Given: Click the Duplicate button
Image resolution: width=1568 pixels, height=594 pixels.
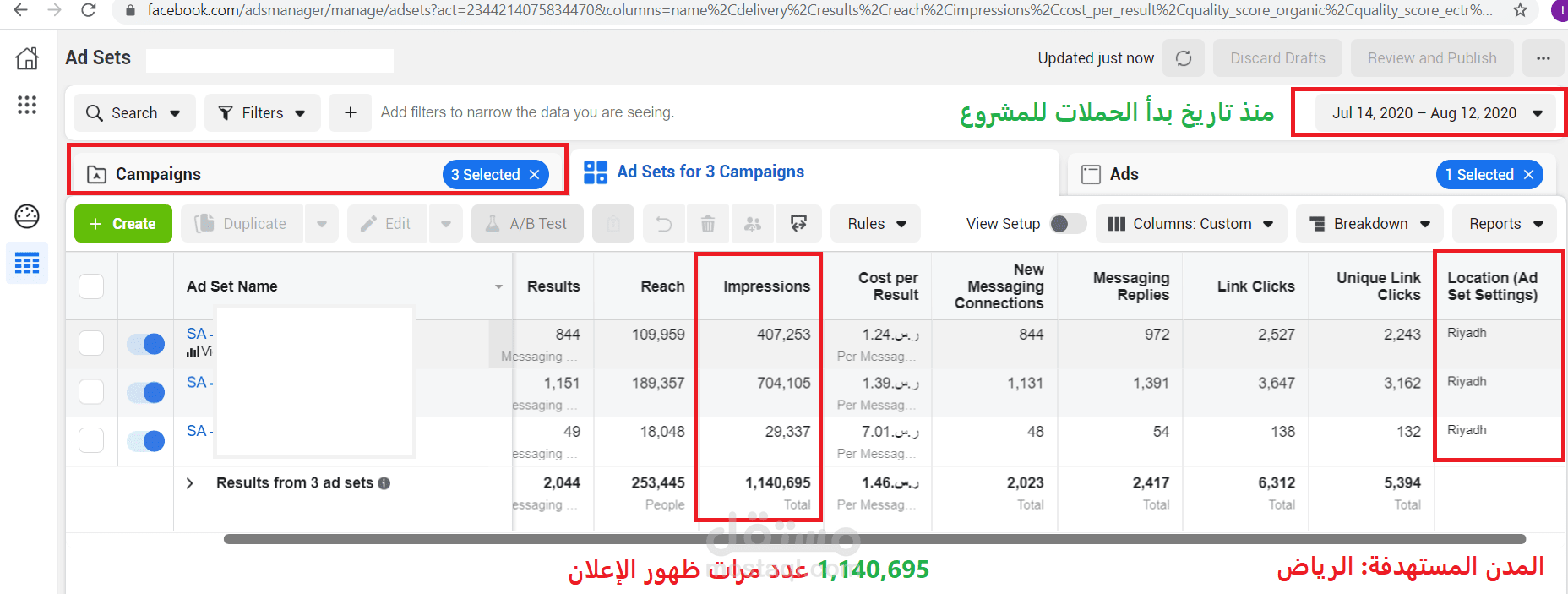Looking at the screenshot, I should tap(242, 224).
